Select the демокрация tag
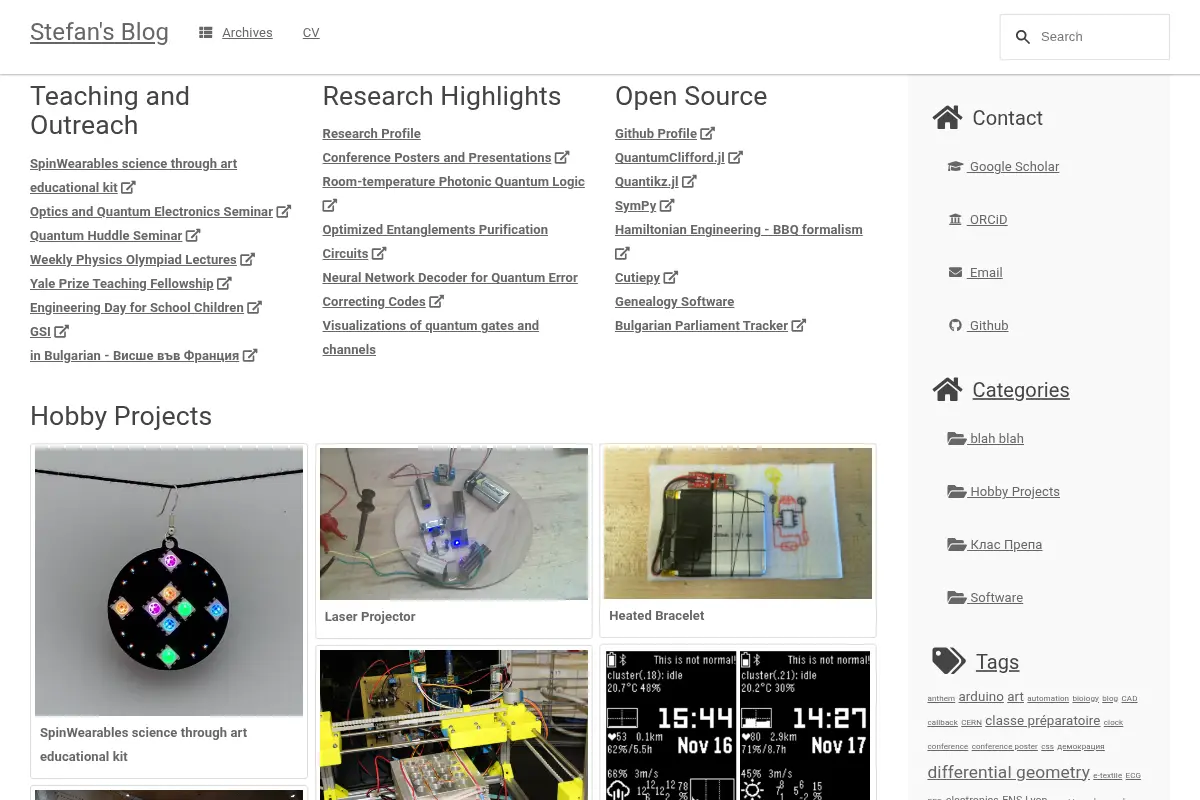 tap(1081, 747)
